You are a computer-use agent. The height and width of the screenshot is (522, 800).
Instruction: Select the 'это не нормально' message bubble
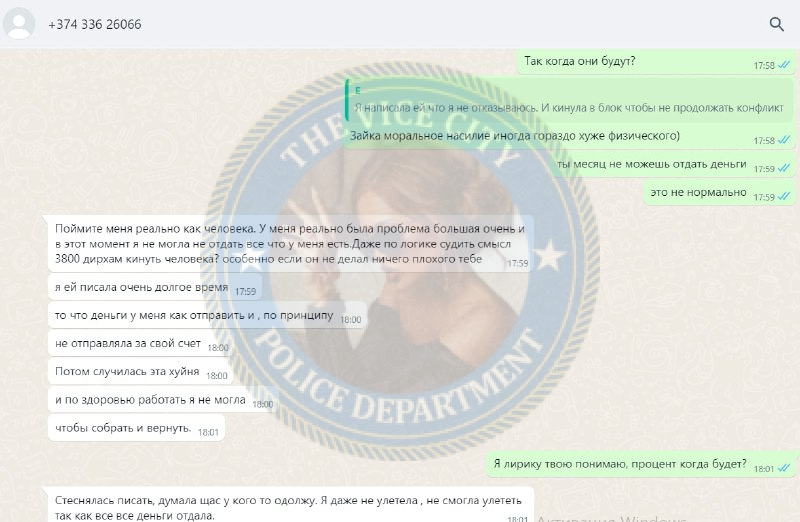(719, 193)
